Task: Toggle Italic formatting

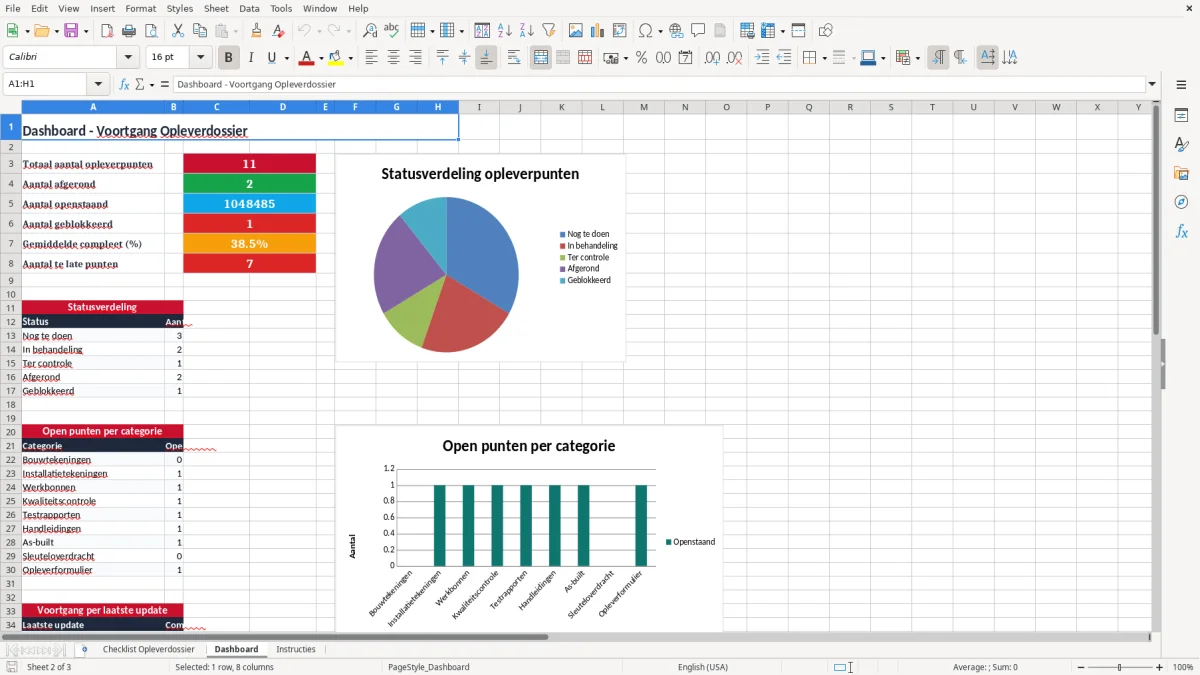Action: point(251,58)
